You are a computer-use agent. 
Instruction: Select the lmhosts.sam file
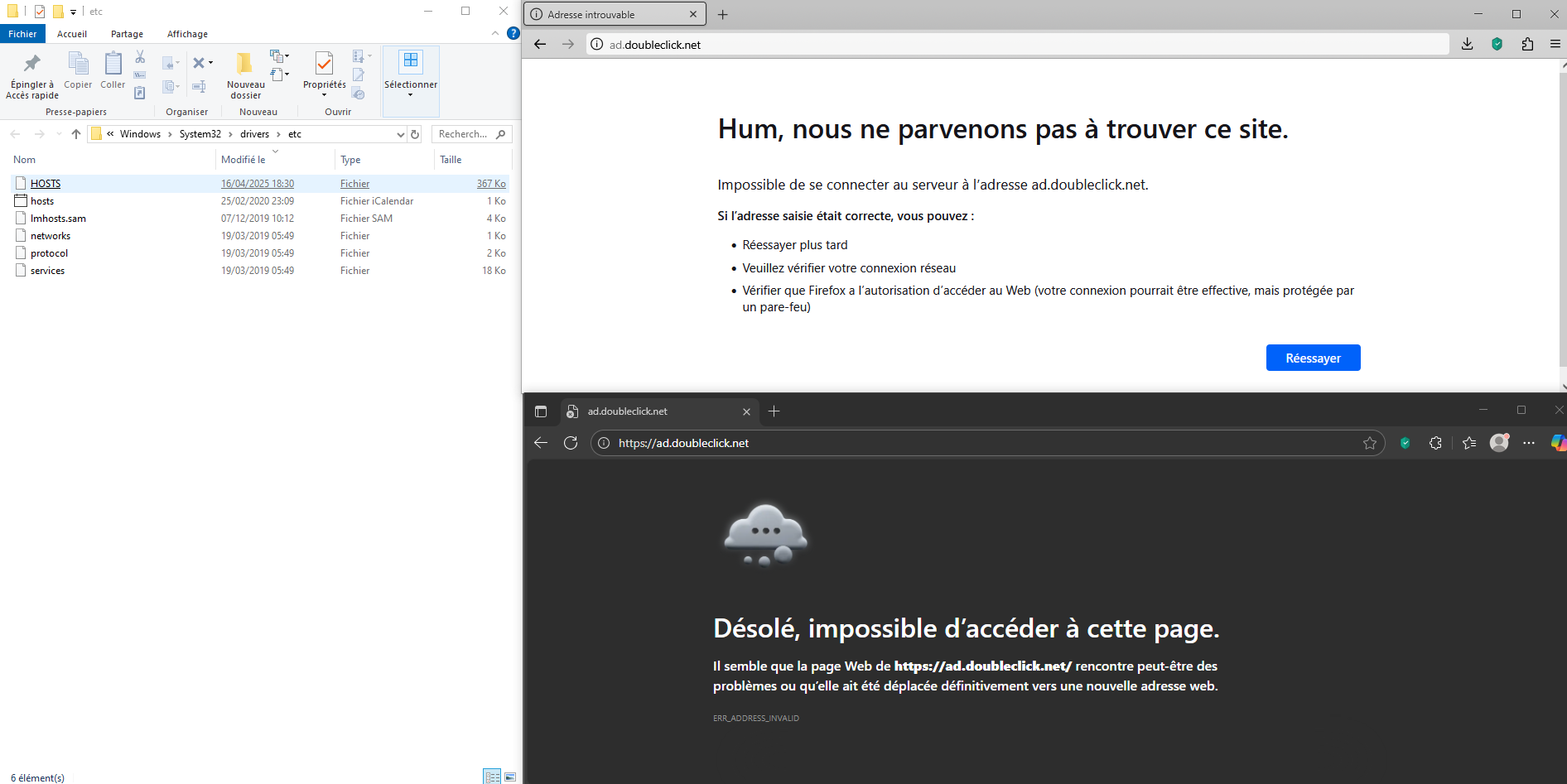tap(261, 219)
